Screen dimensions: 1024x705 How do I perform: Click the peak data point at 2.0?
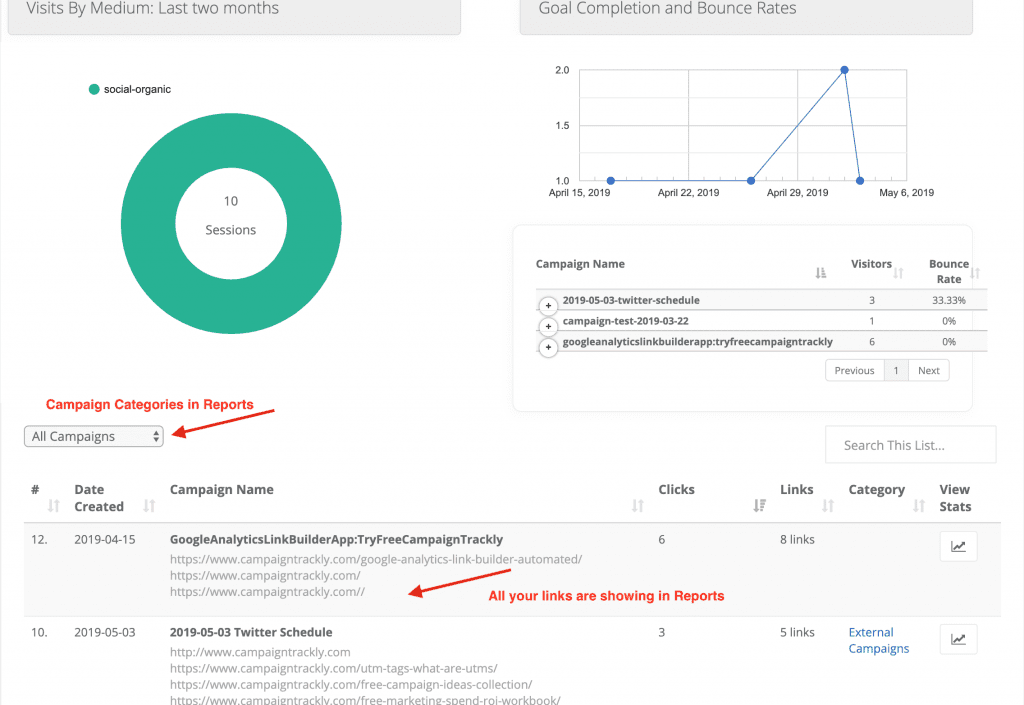pyautogui.click(x=844, y=70)
